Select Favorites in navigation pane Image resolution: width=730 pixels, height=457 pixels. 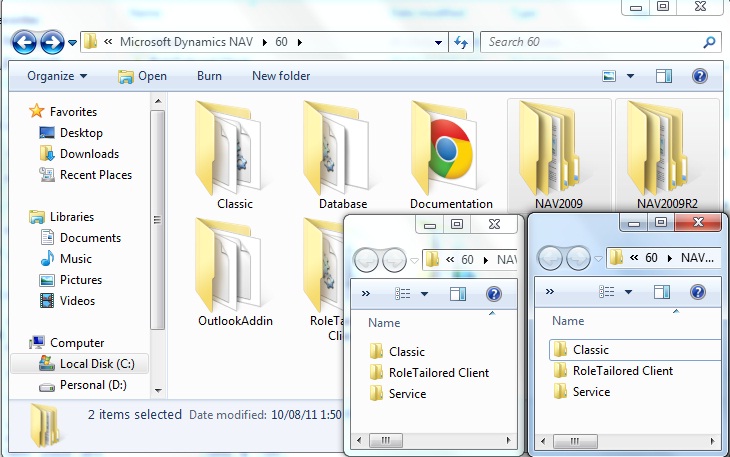coord(73,112)
